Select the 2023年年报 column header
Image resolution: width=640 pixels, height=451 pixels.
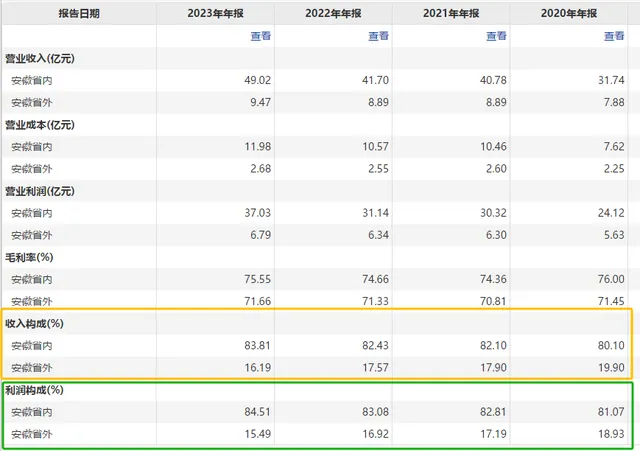pos(214,13)
